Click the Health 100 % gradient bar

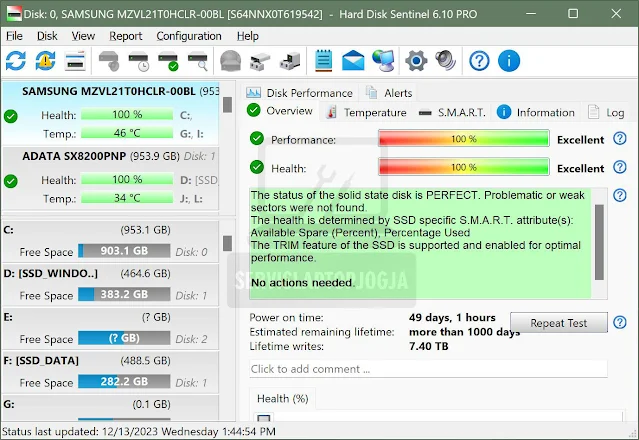click(464, 167)
